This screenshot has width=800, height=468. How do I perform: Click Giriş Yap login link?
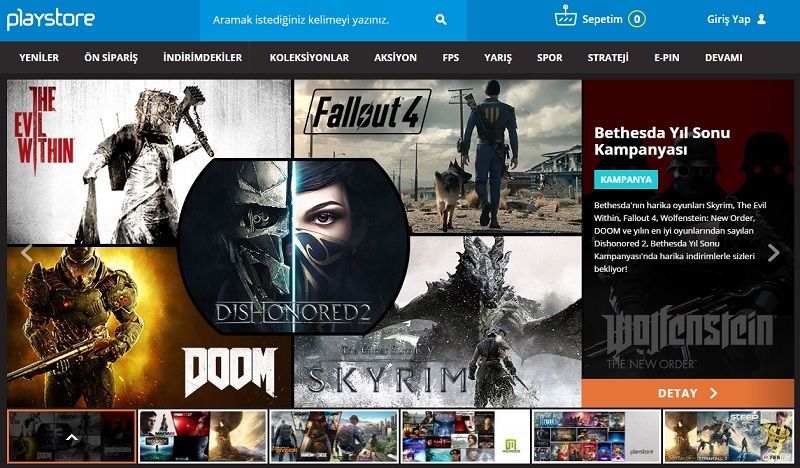729,19
